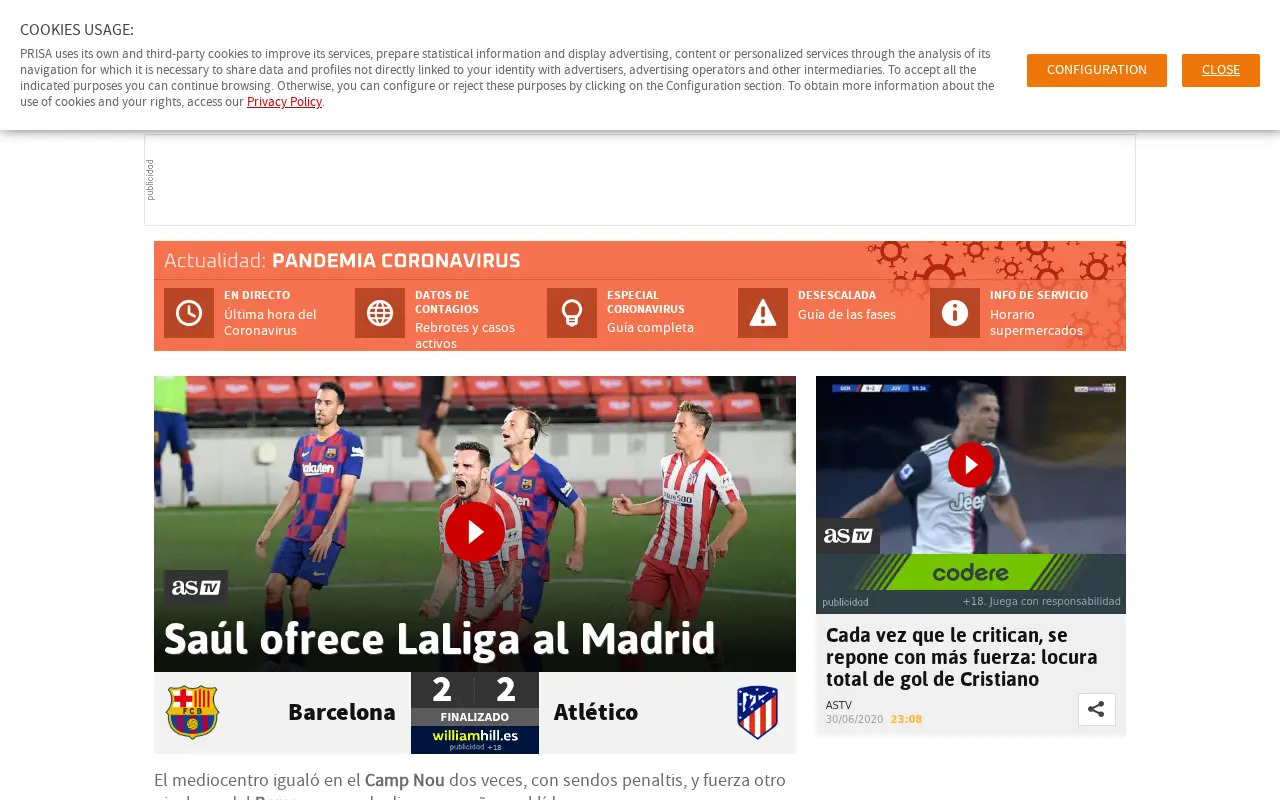
Task: Open the Saúl ofrece LaLiga al Madrid headline
Action: point(439,640)
